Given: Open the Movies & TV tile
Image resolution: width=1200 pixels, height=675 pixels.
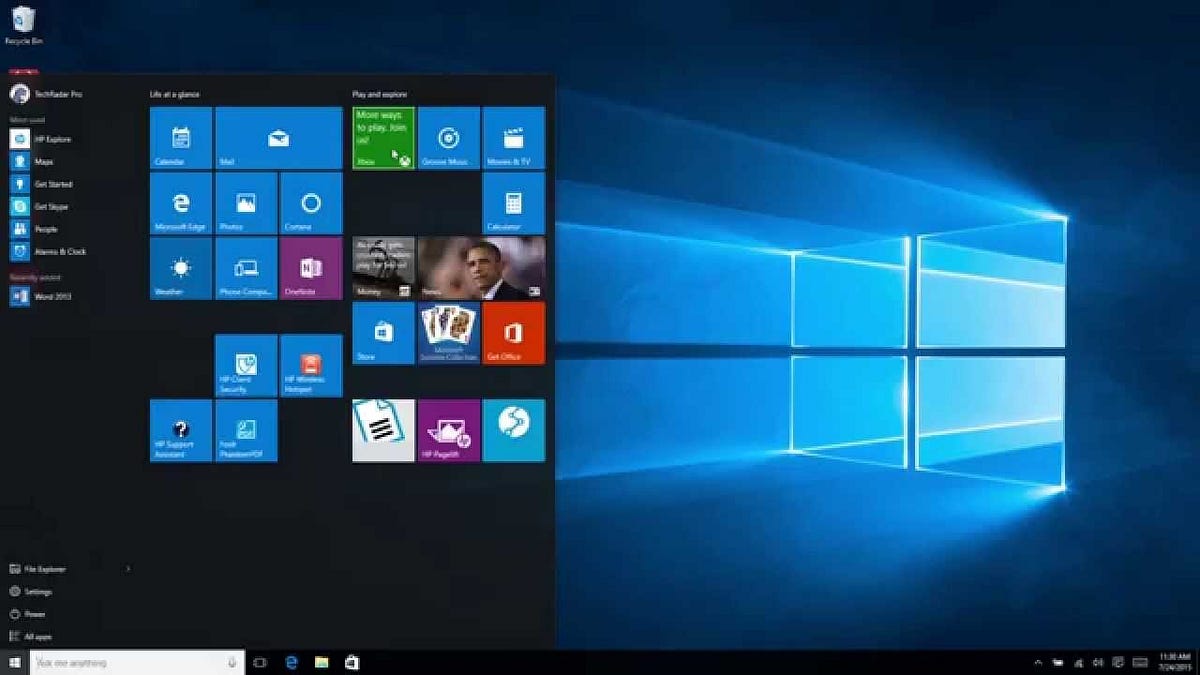Looking at the screenshot, I should (x=513, y=139).
